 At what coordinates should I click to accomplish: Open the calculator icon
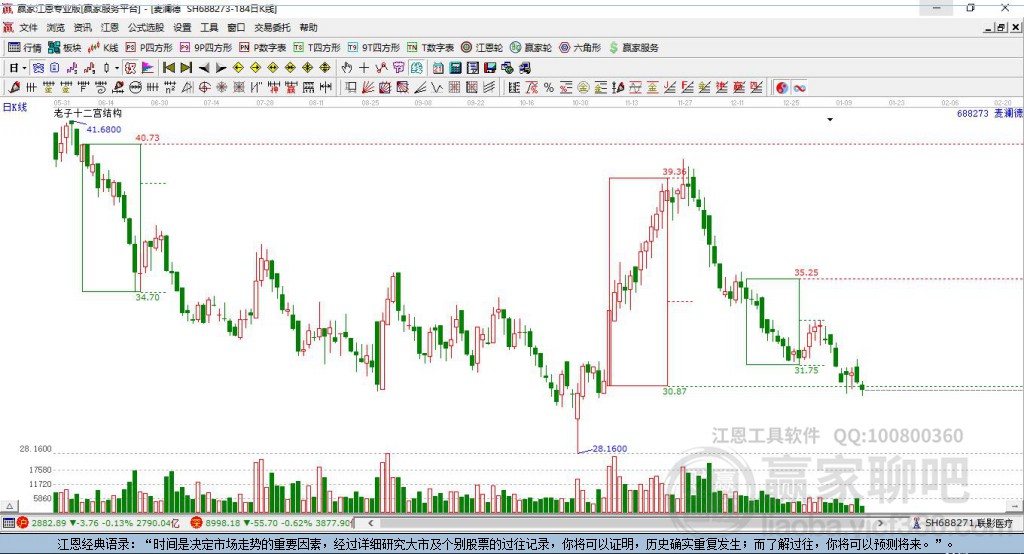coord(455,68)
